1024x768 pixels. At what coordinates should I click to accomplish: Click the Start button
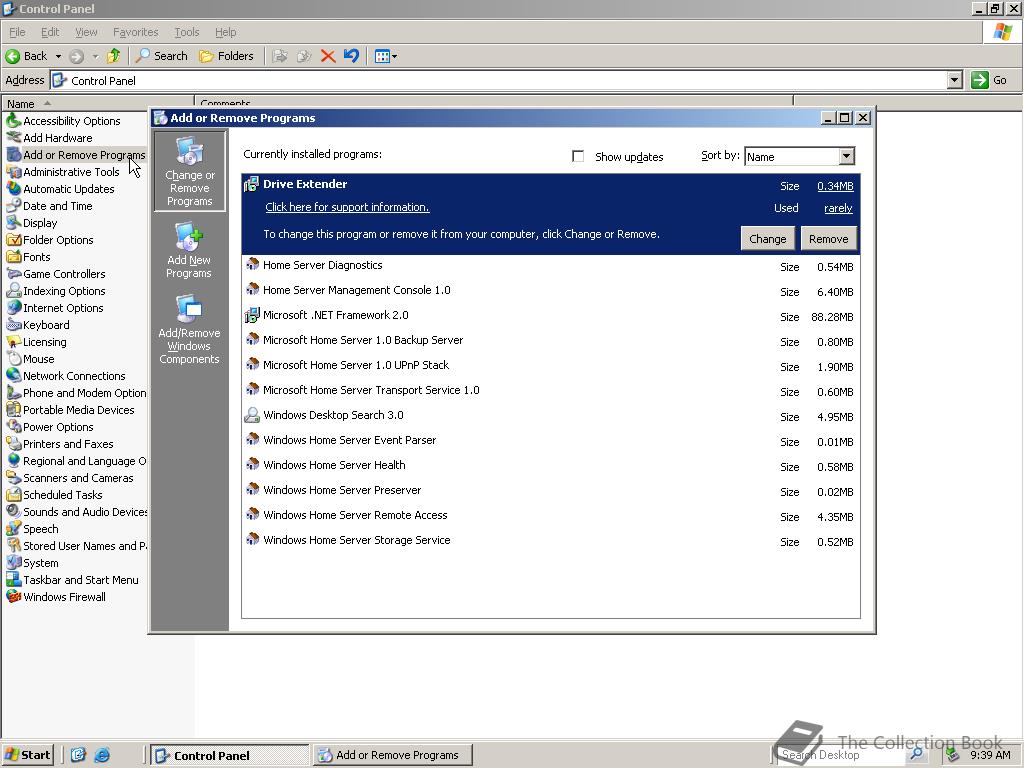27,755
